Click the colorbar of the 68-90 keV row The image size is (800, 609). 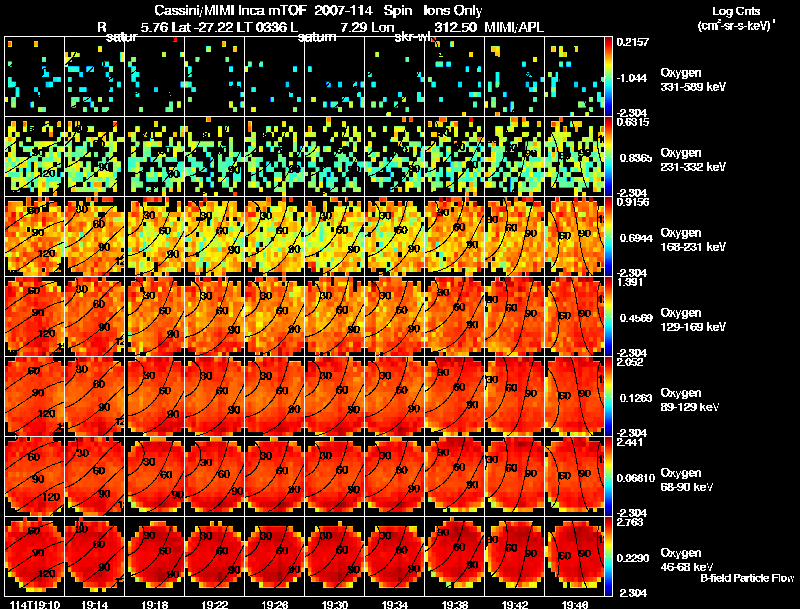[608, 477]
